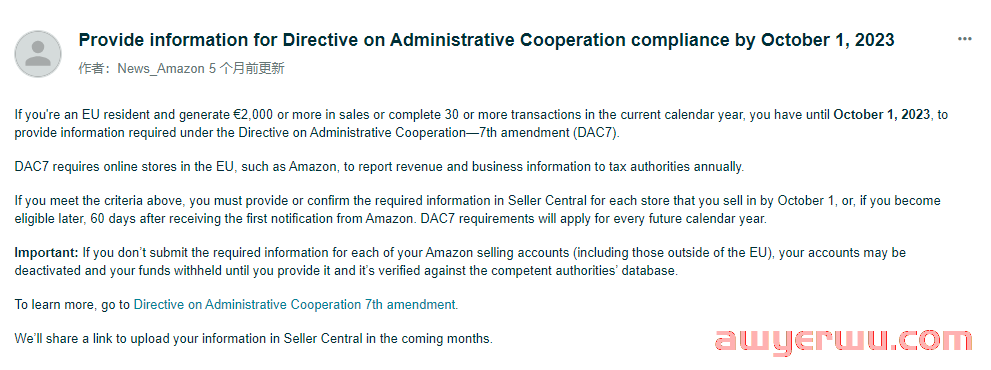991x370 pixels.
Task: Click the bold 'October 1, 2023' deadline text
Action: tap(882, 115)
